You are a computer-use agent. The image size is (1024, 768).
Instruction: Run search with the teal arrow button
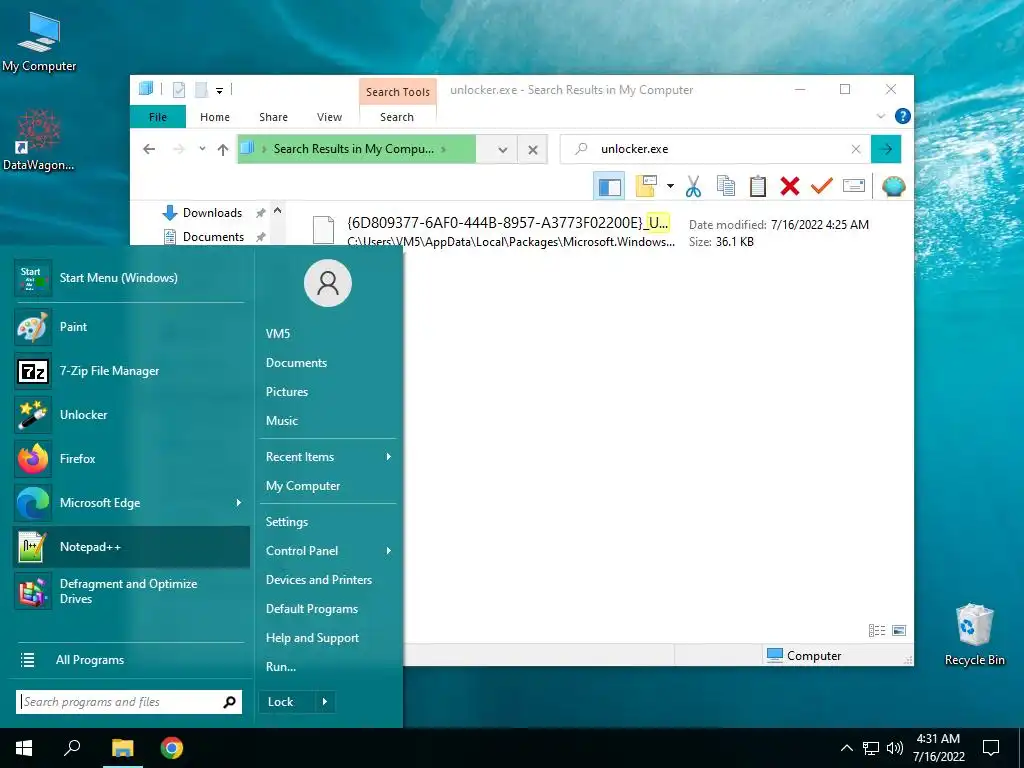coord(886,149)
